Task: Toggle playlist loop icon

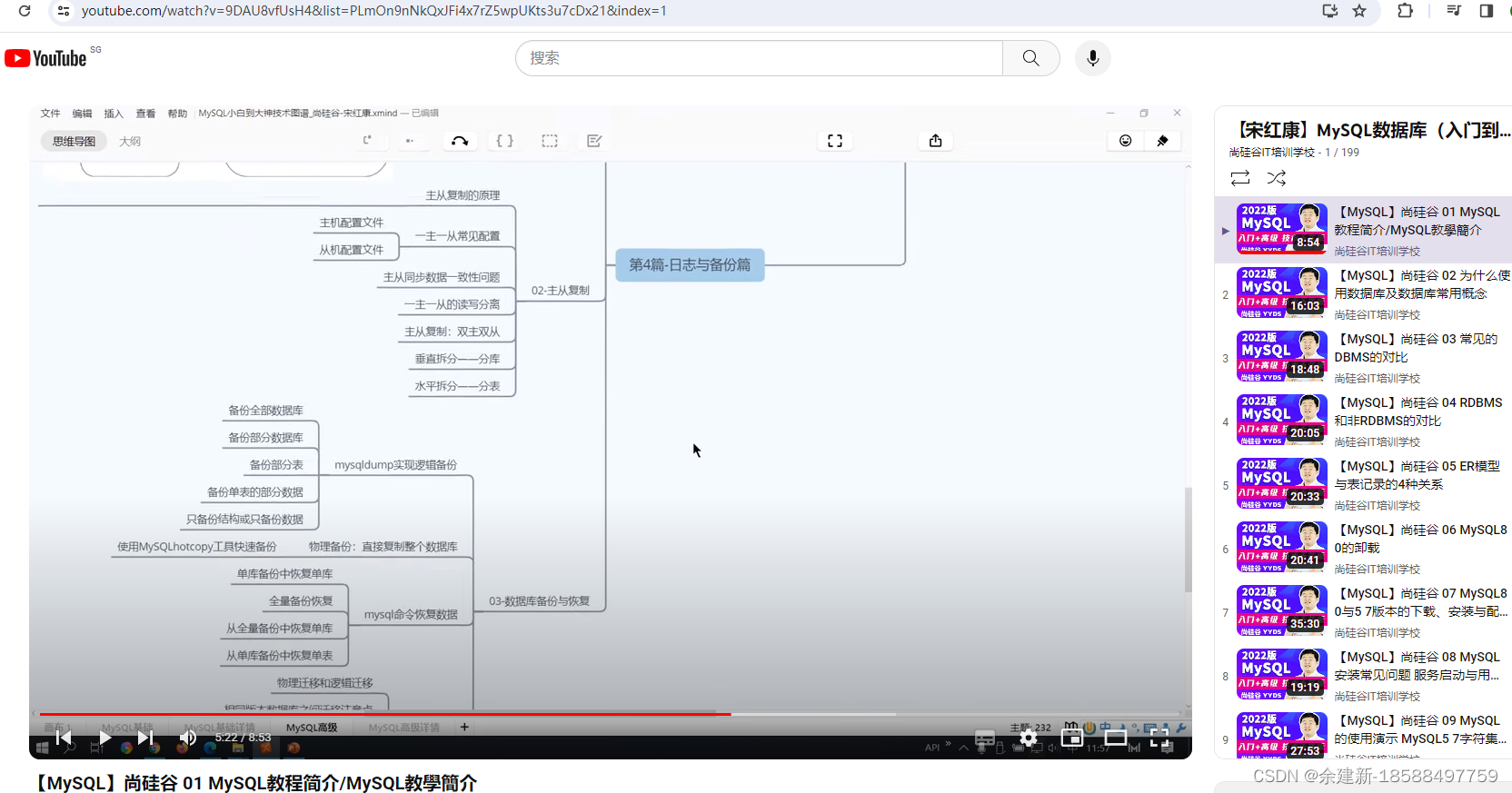Action: pyautogui.click(x=1240, y=178)
